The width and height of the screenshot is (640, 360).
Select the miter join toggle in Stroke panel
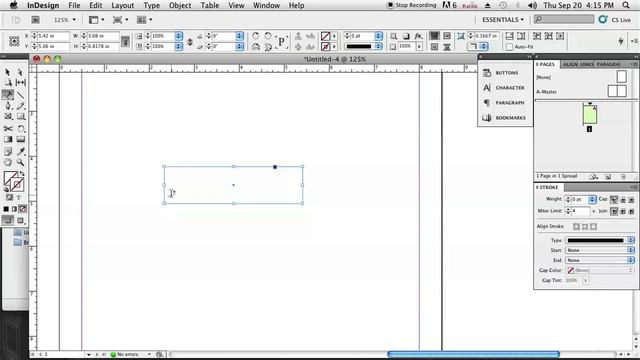pyautogui.click(x=614, y=211)
